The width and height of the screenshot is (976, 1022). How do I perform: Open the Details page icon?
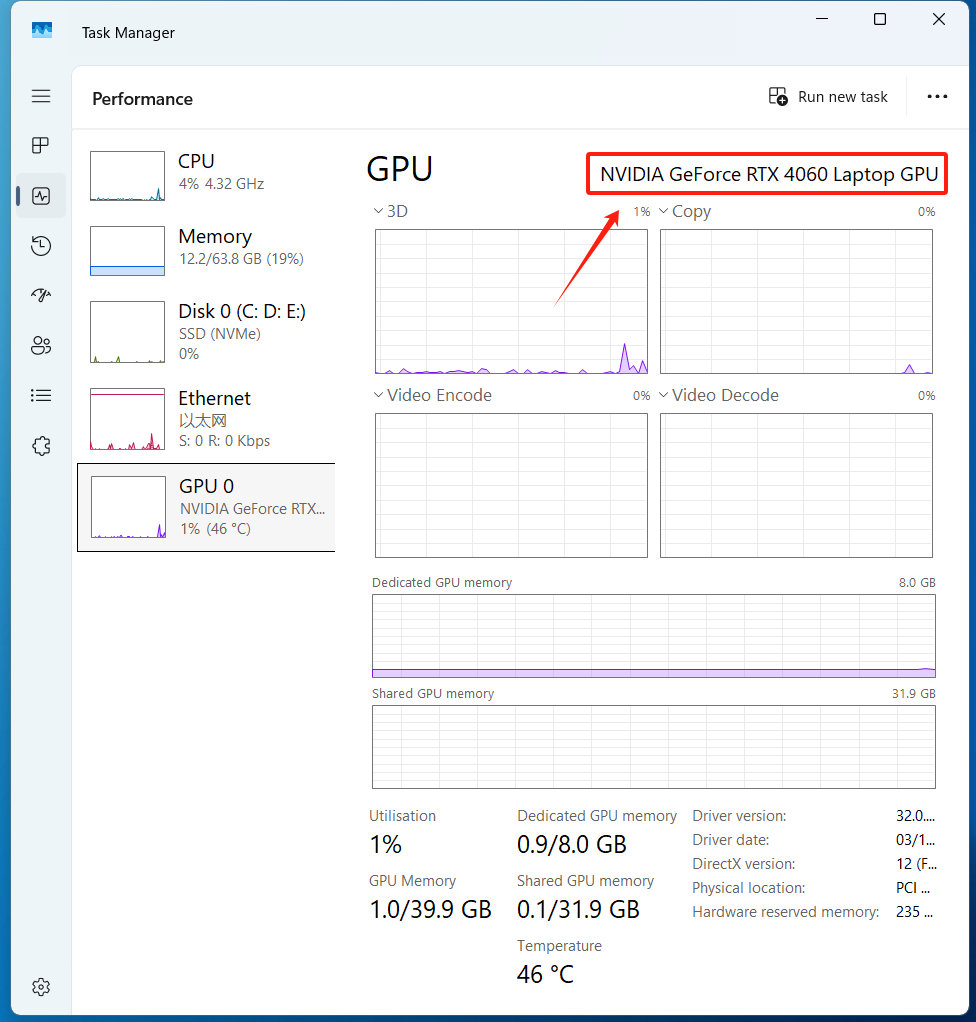[x=41, y=396]
